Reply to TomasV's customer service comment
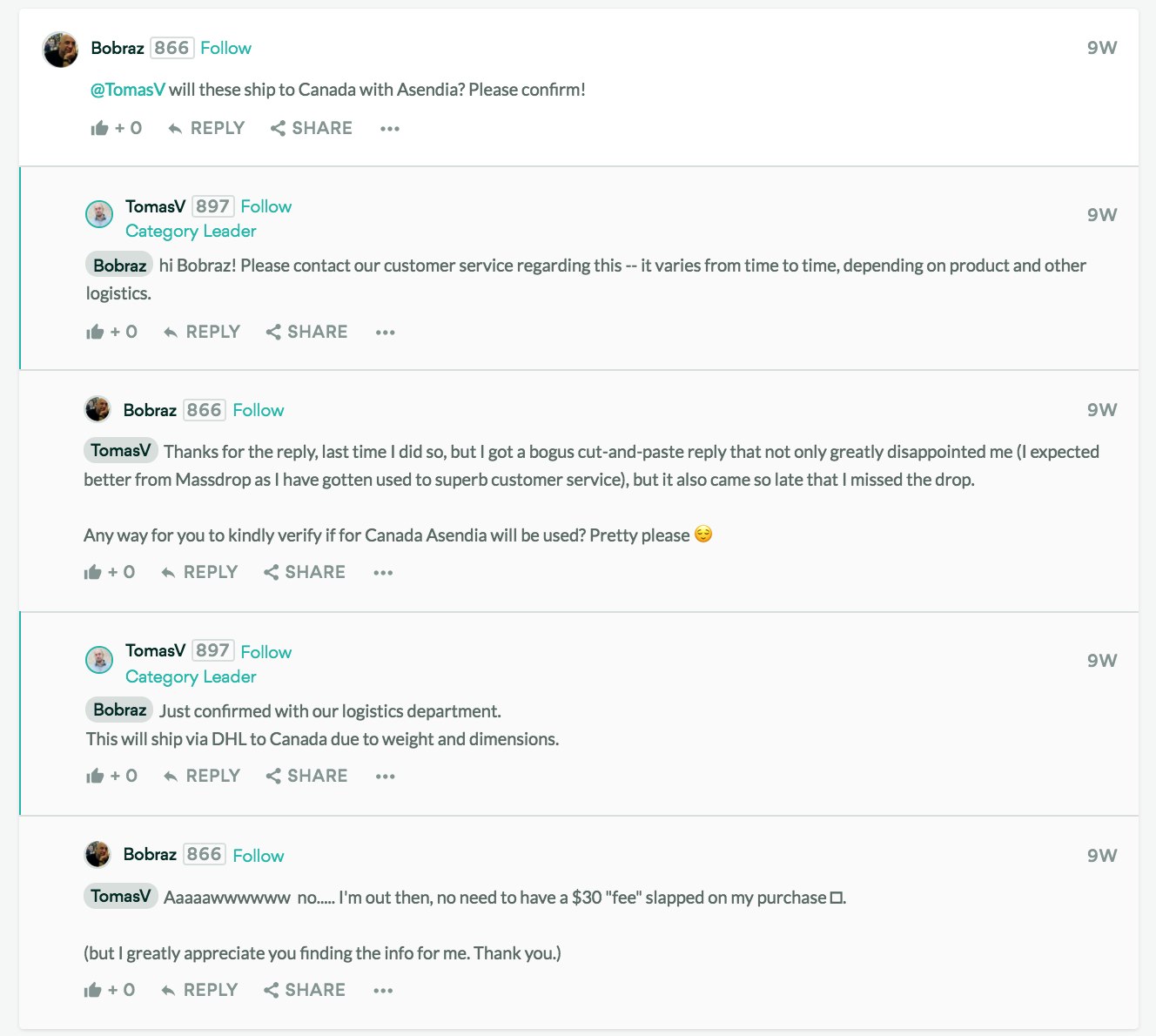Viewport: 1156px width, 1036px height. tap(202, 333)
